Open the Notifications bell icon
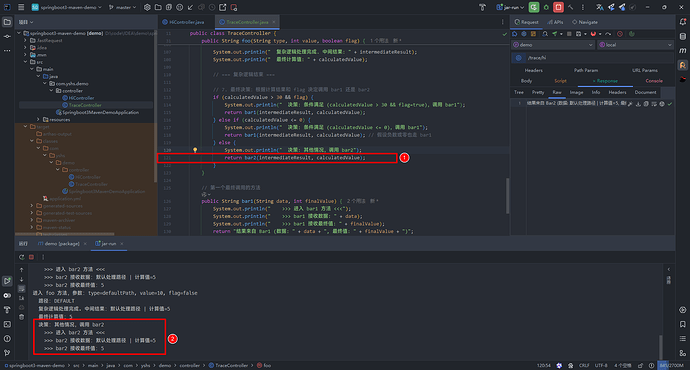The image size is (690, 370). [683, 22]
